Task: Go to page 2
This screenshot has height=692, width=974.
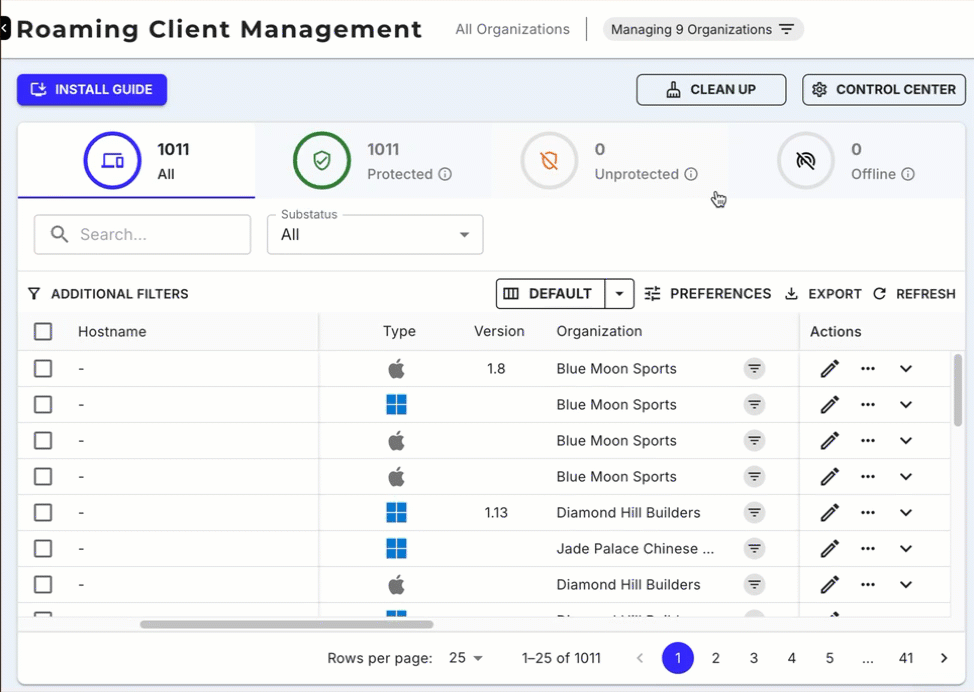Action: (716, 658)
